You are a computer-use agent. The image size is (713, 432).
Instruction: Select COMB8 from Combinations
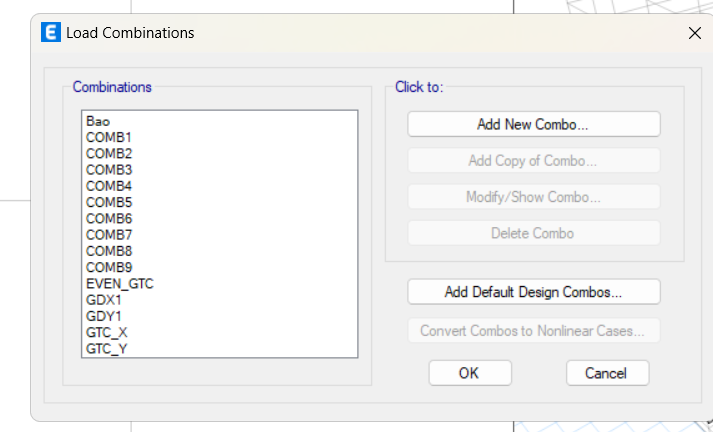click(x=109, y=251)
